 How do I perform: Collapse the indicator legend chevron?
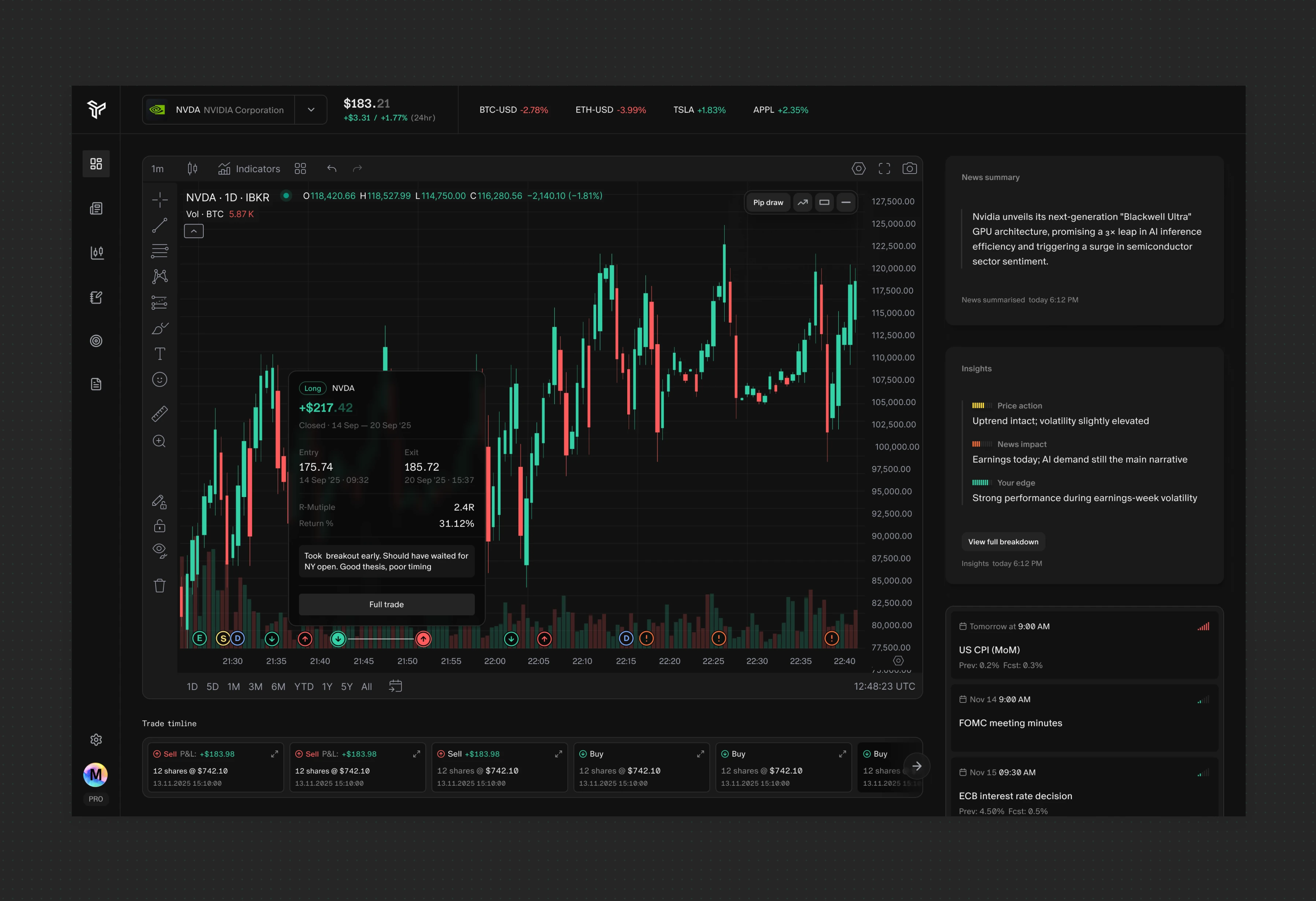(x=194, y=231)
